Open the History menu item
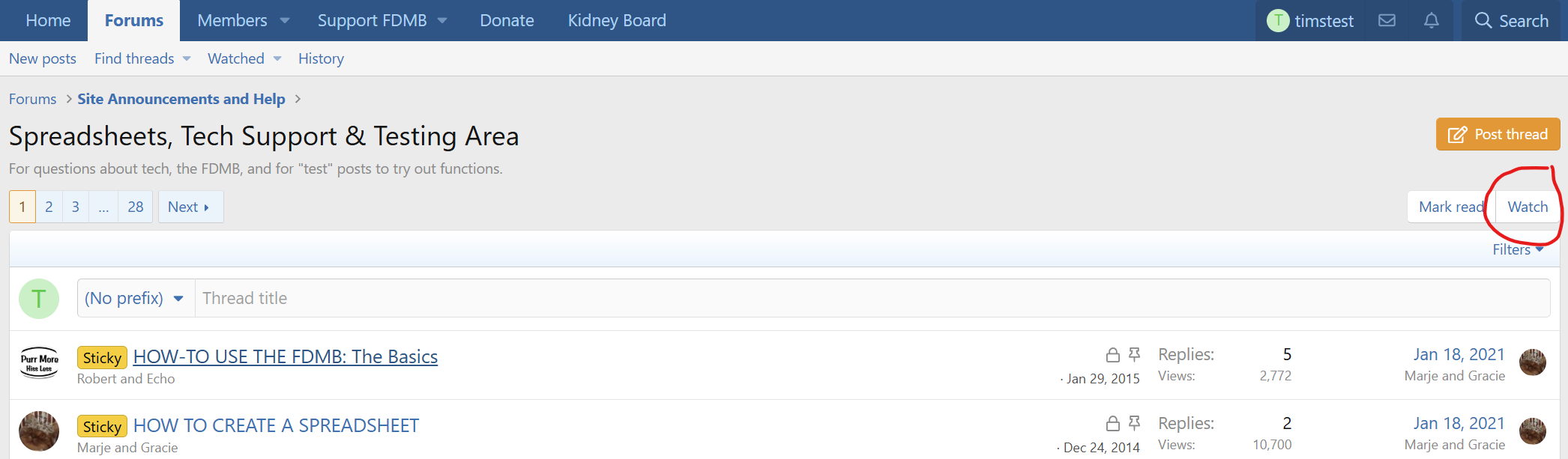This screenshot has height=459, width=1568. pyautogui.click(x=321, y=58)
